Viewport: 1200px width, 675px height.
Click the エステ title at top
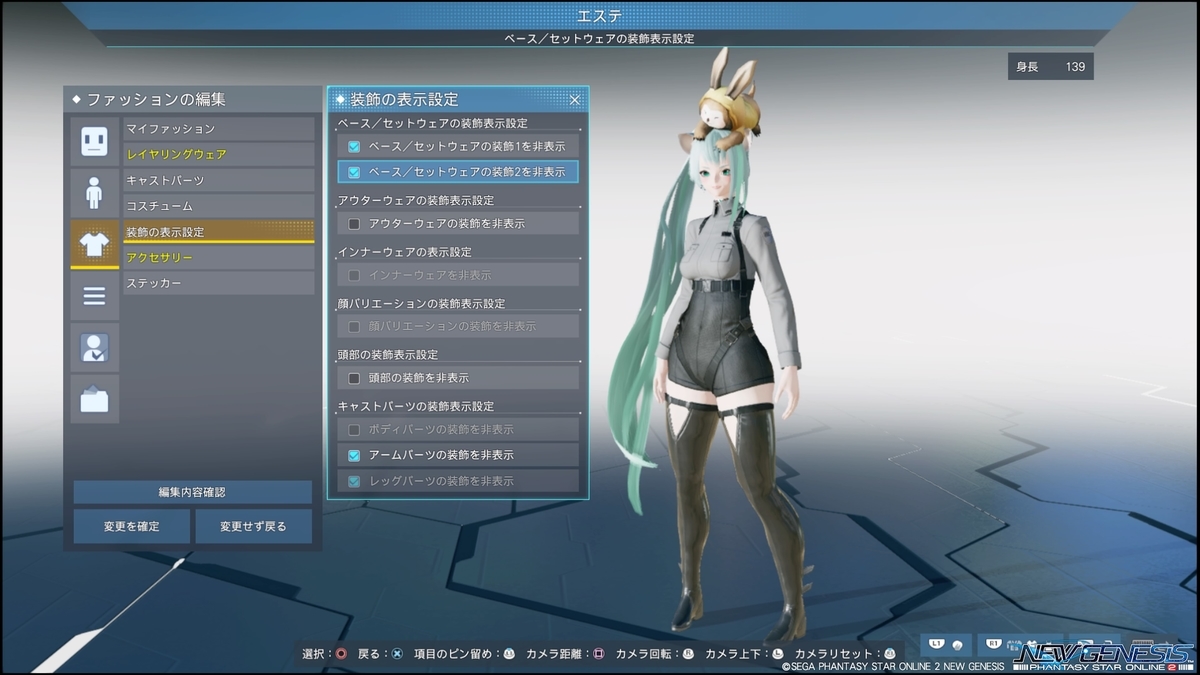coord(600,16)
